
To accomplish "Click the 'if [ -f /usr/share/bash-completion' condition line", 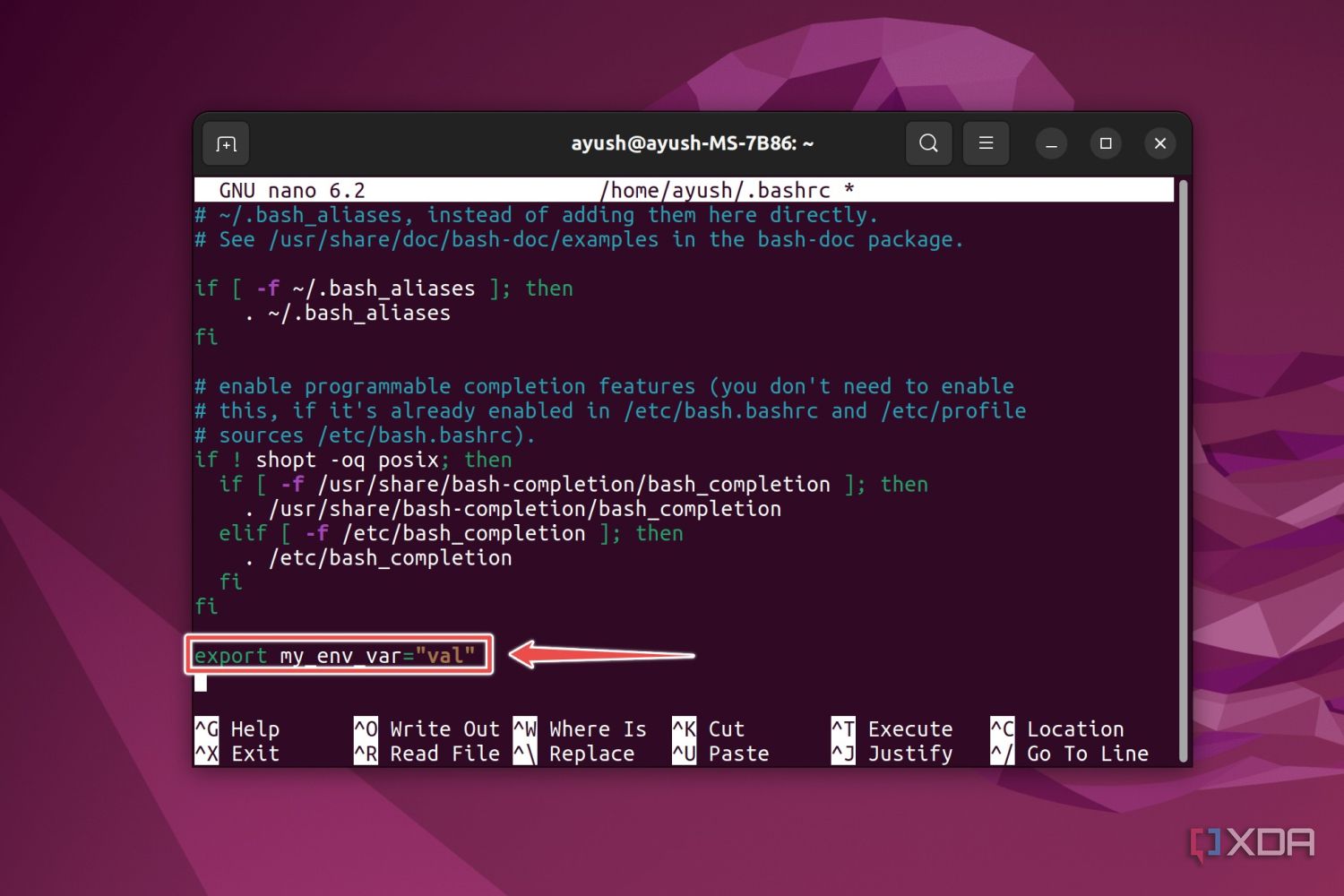I will 573,485.
